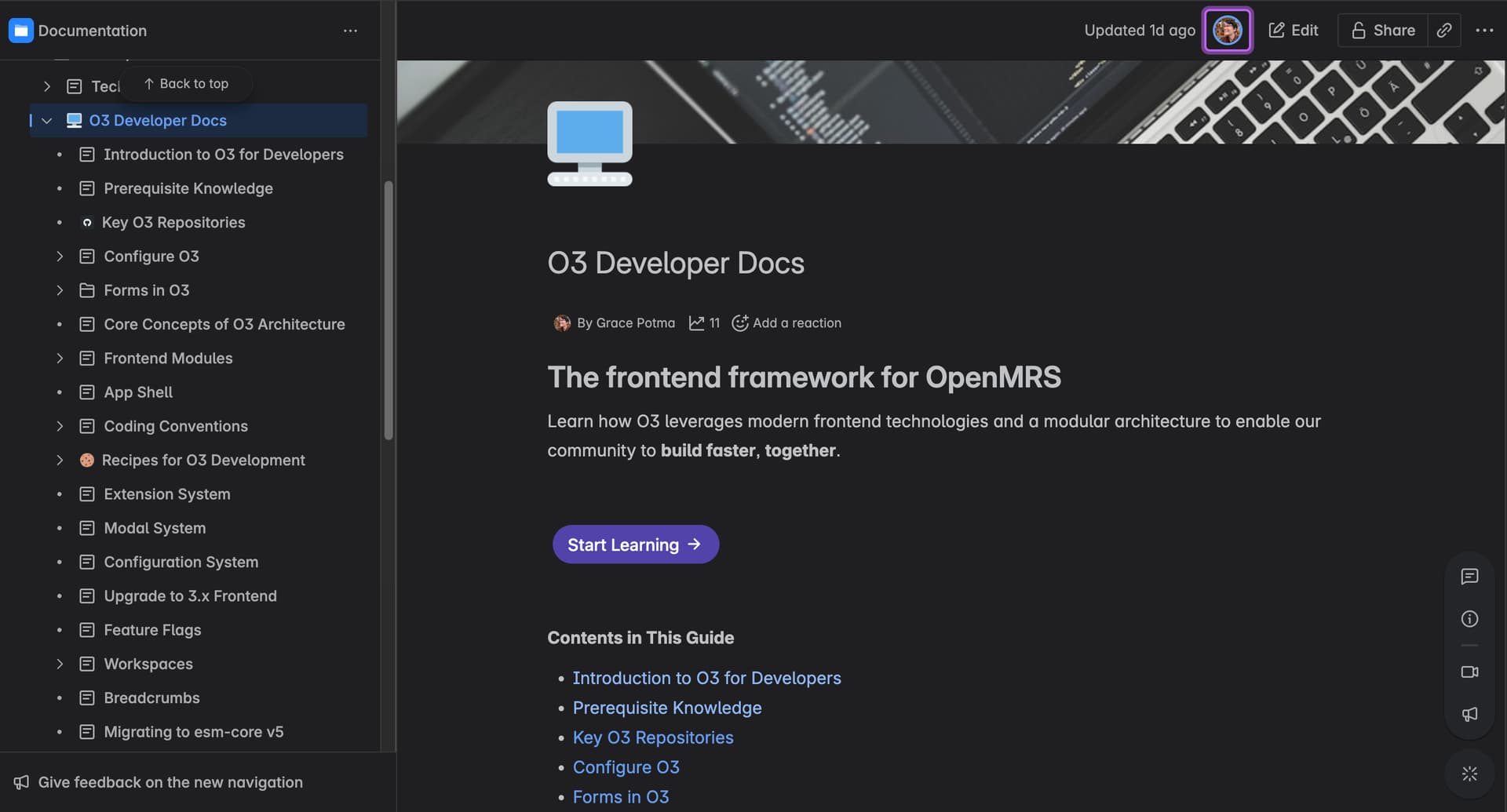Screen dimensions: 1507x812
Task: Click the Back to top button
Action: click(x=186, y=84)
